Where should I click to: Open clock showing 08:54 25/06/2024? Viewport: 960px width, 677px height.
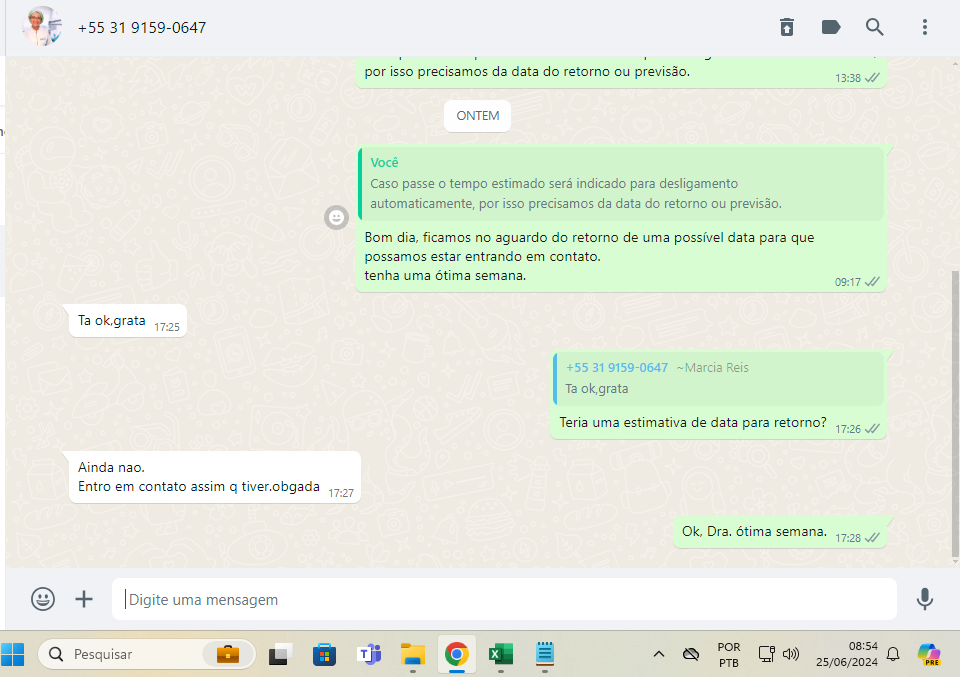tap(847, 654)
